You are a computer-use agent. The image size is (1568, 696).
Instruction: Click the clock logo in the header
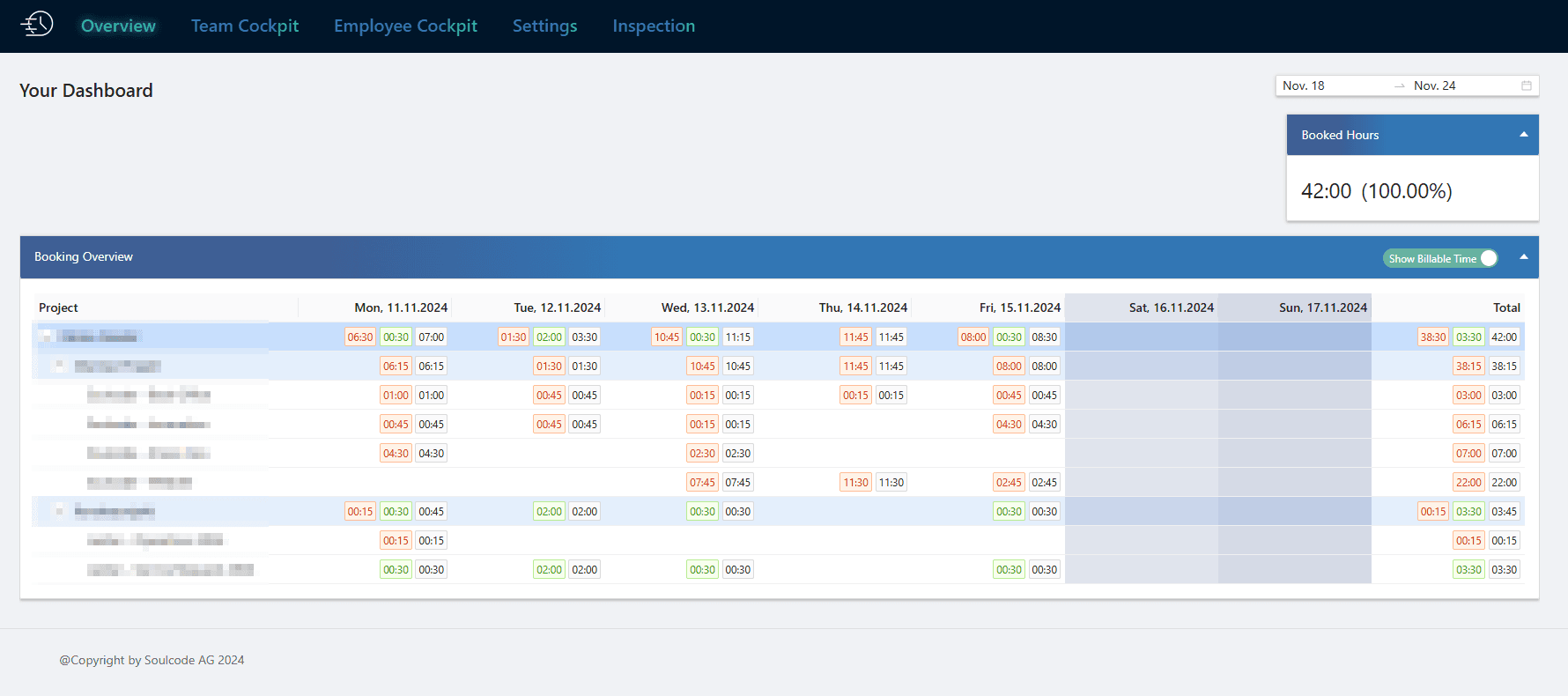point(37,25)
